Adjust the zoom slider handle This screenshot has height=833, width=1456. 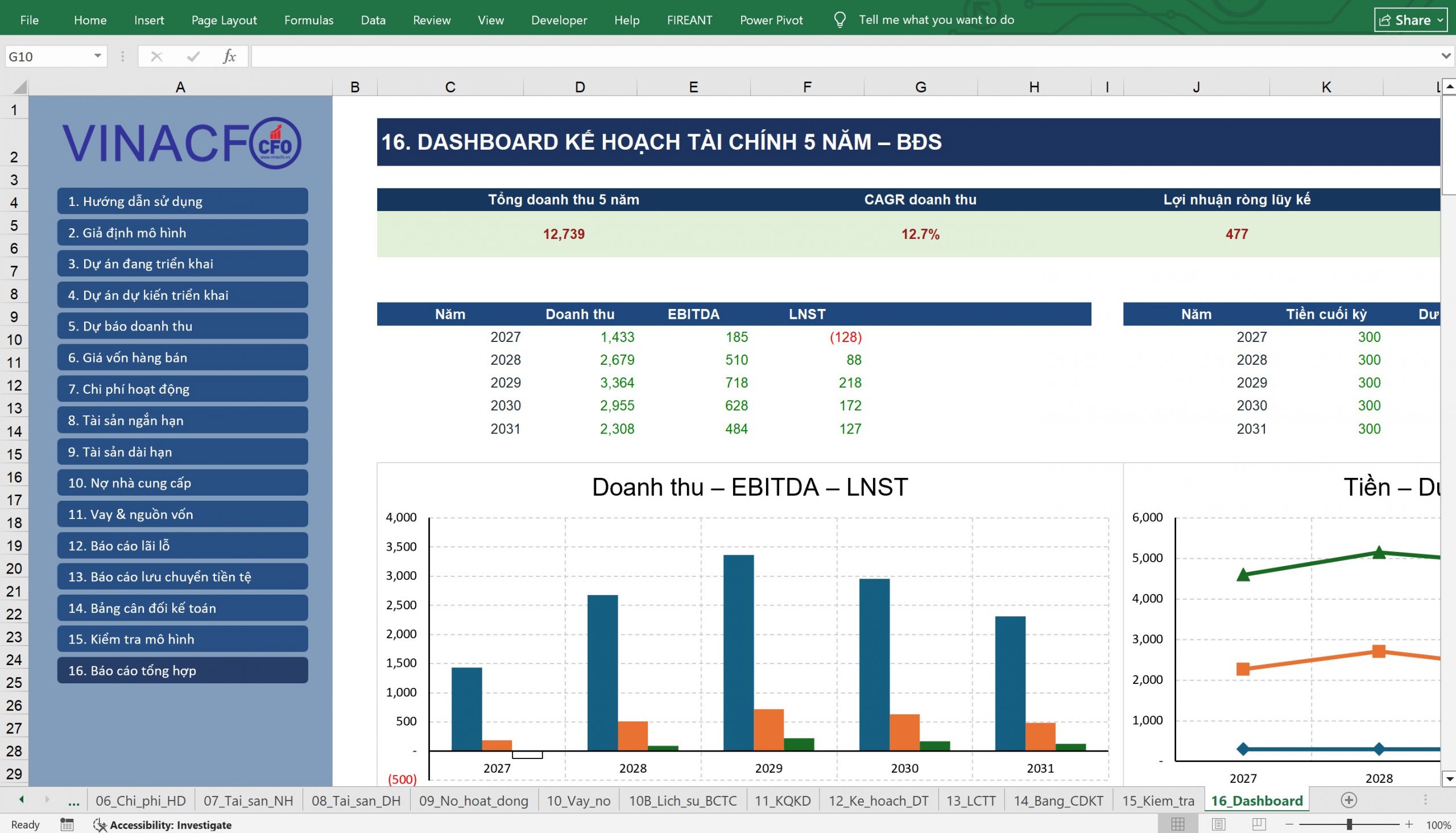1349,824
